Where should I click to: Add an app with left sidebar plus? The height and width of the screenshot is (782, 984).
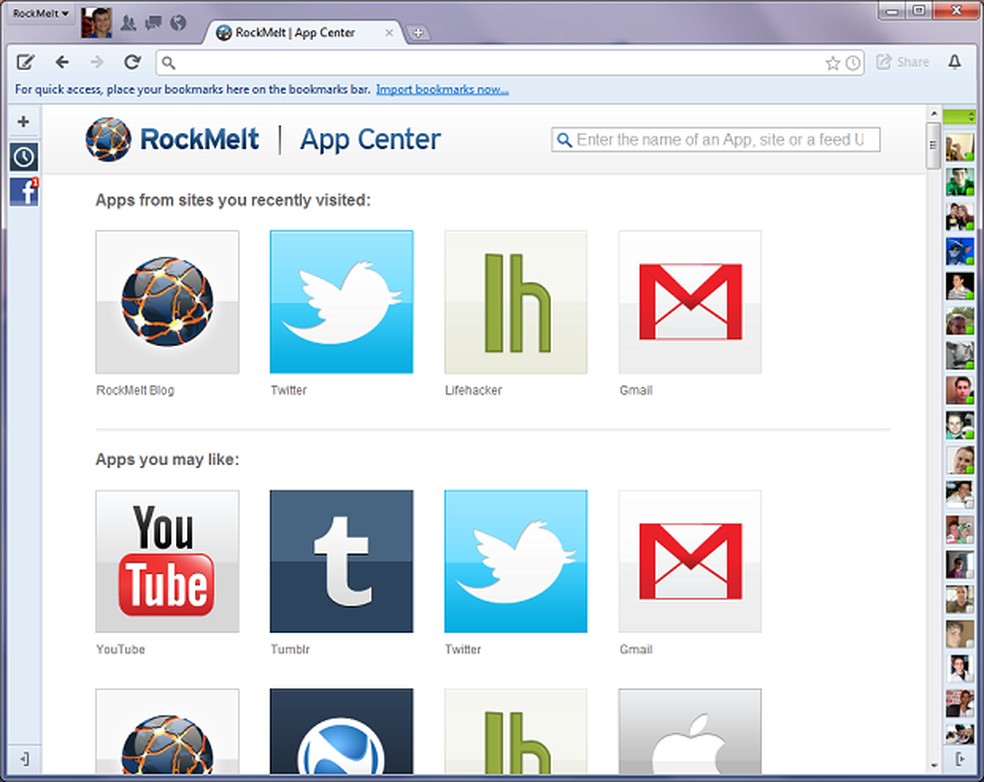pos(23,121)
